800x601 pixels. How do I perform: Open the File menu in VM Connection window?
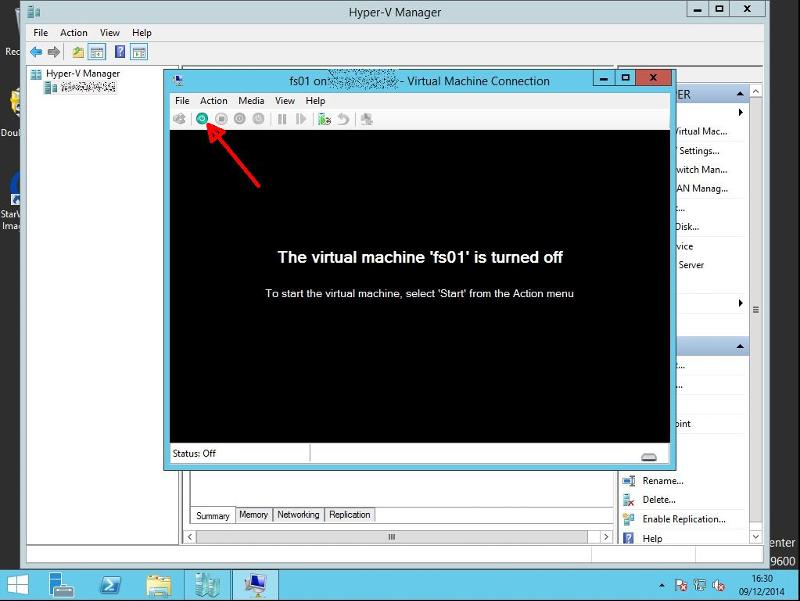182,101
